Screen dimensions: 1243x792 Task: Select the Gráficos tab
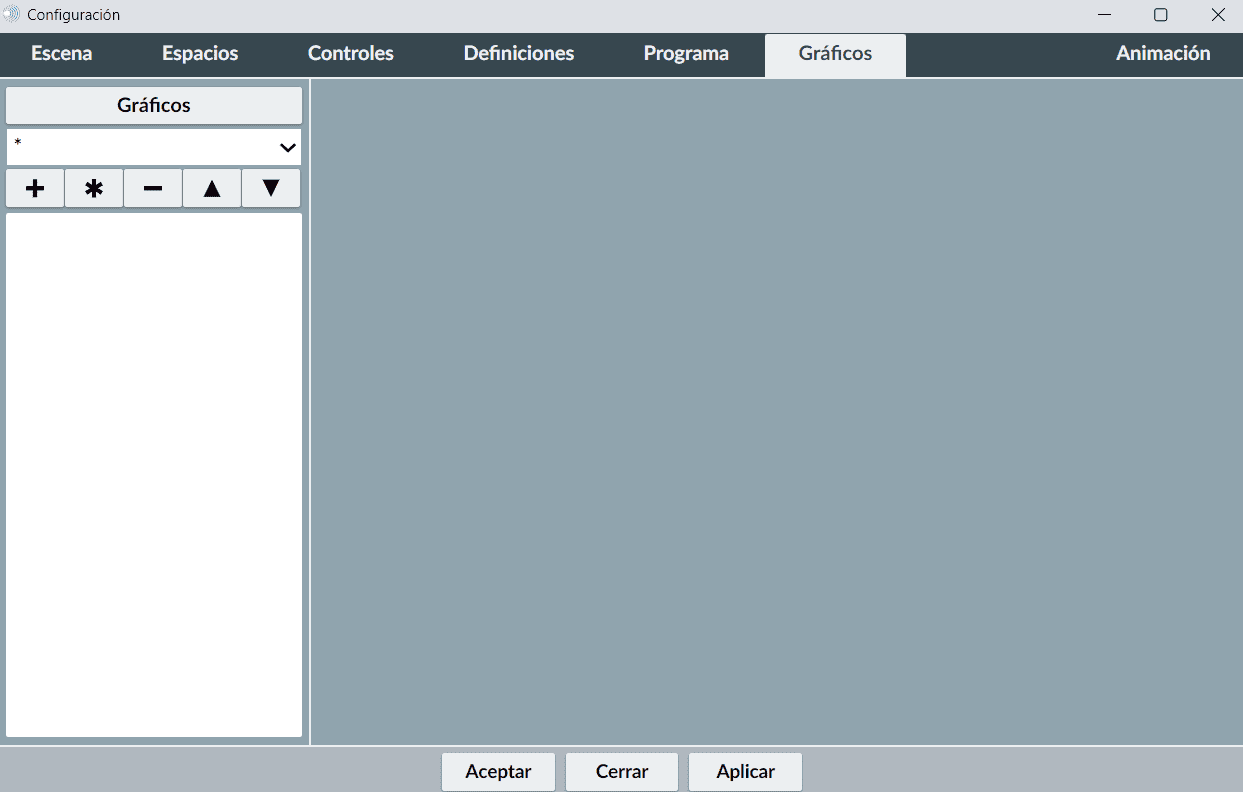pyautogui.click(x=835, y=54)
